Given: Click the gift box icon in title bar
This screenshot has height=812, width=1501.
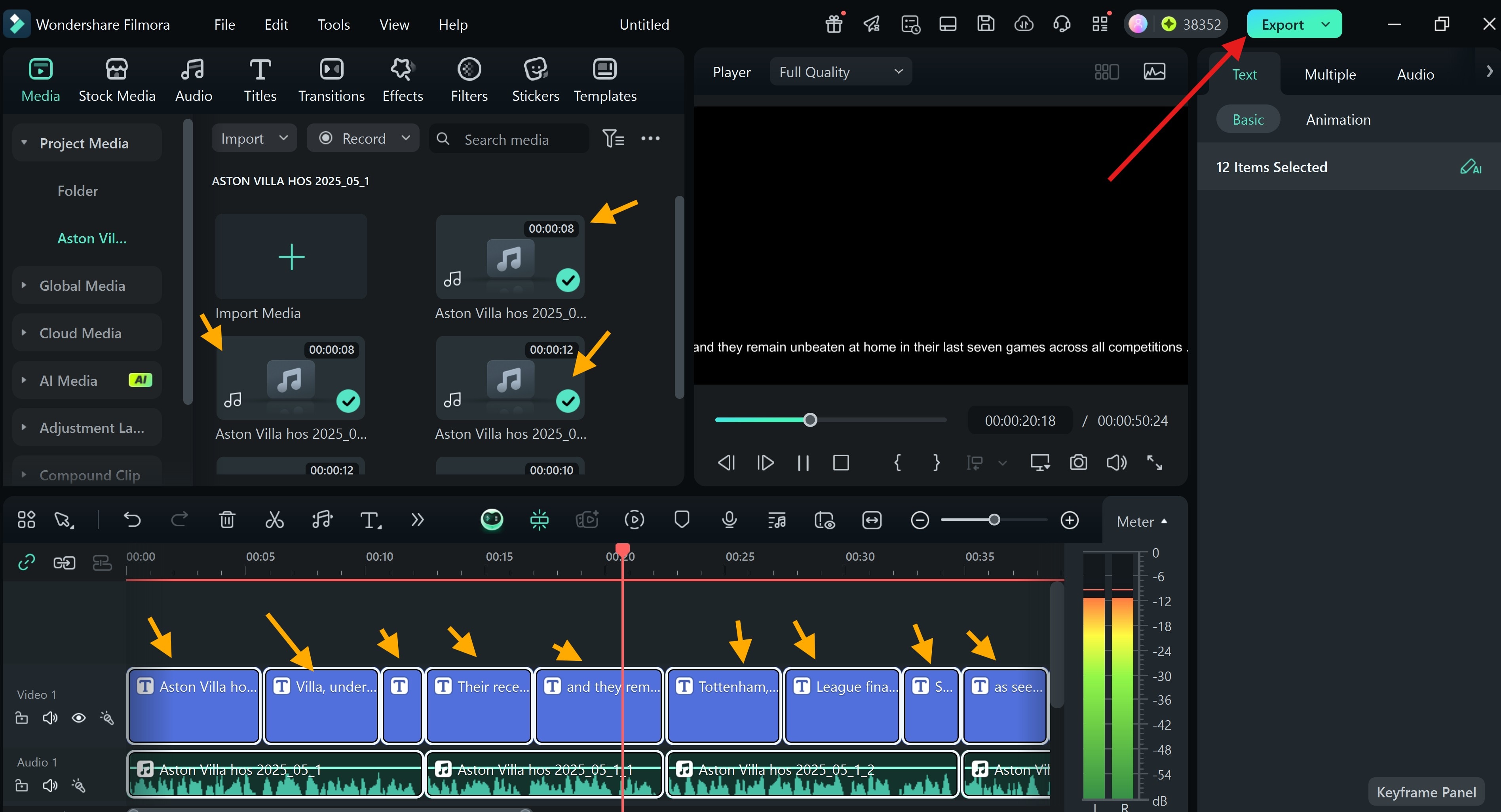Looking at the screenshot, I should point(834,24).
